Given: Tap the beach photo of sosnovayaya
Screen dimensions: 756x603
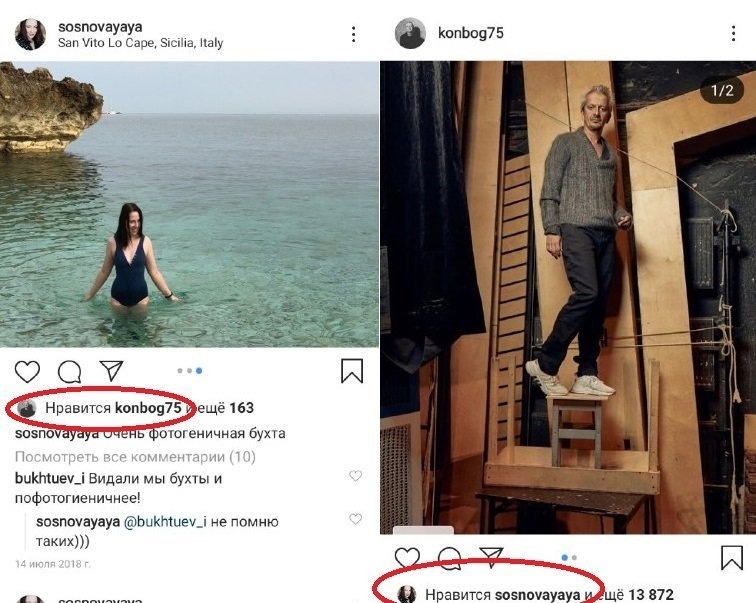Looking at the screenshot, I should [x=189, y=205].
